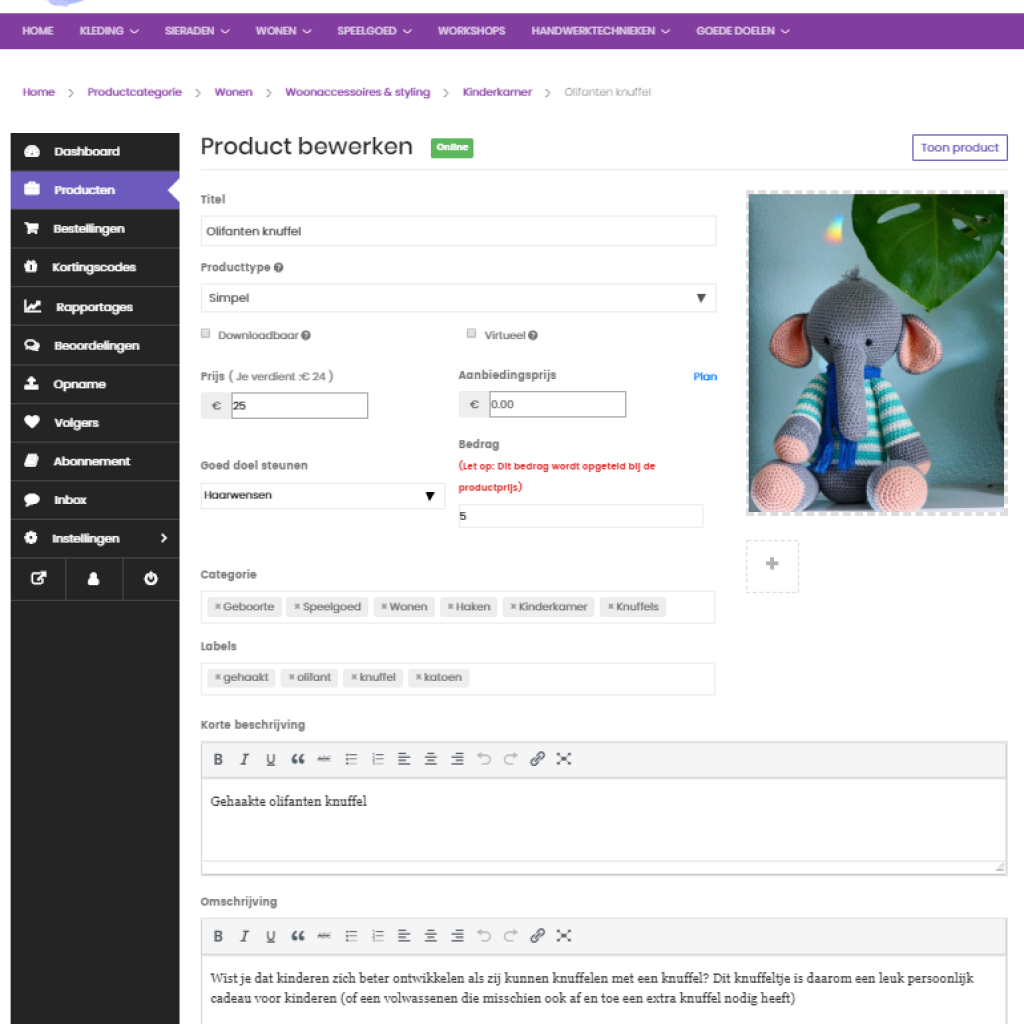This screenshot has height=1024, width=1024.
Task: Open Rapportages in the sidebar
Action: pos(95,306)
